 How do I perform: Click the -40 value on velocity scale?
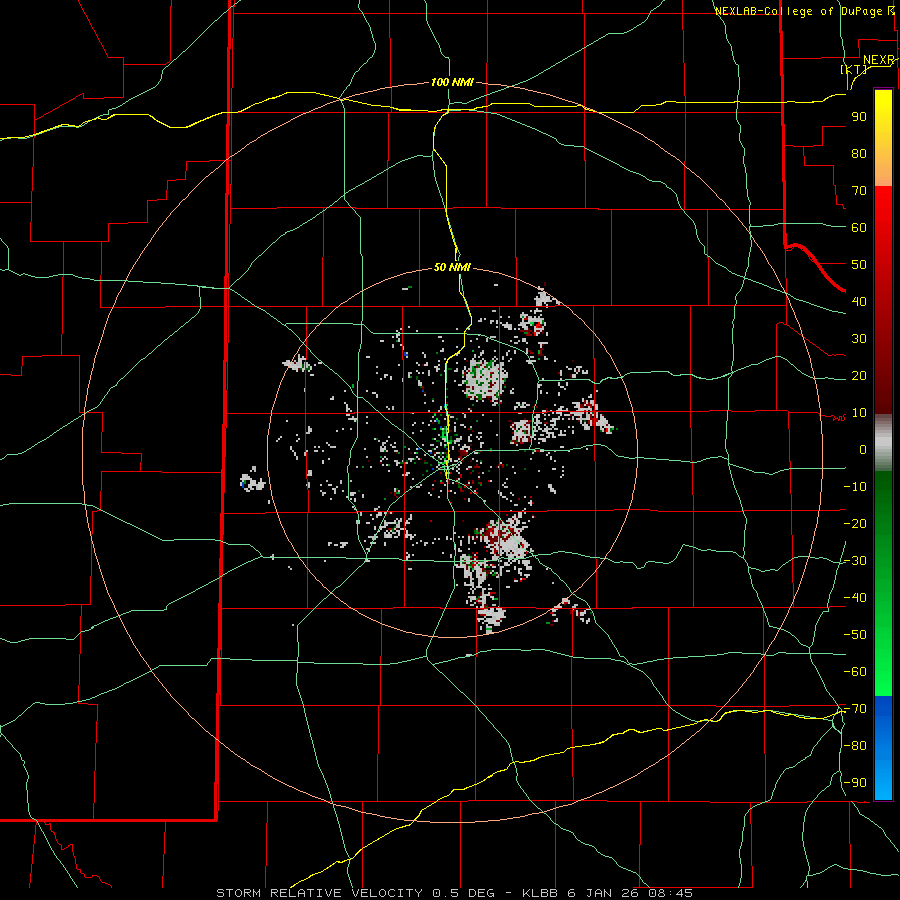[855, 598]
